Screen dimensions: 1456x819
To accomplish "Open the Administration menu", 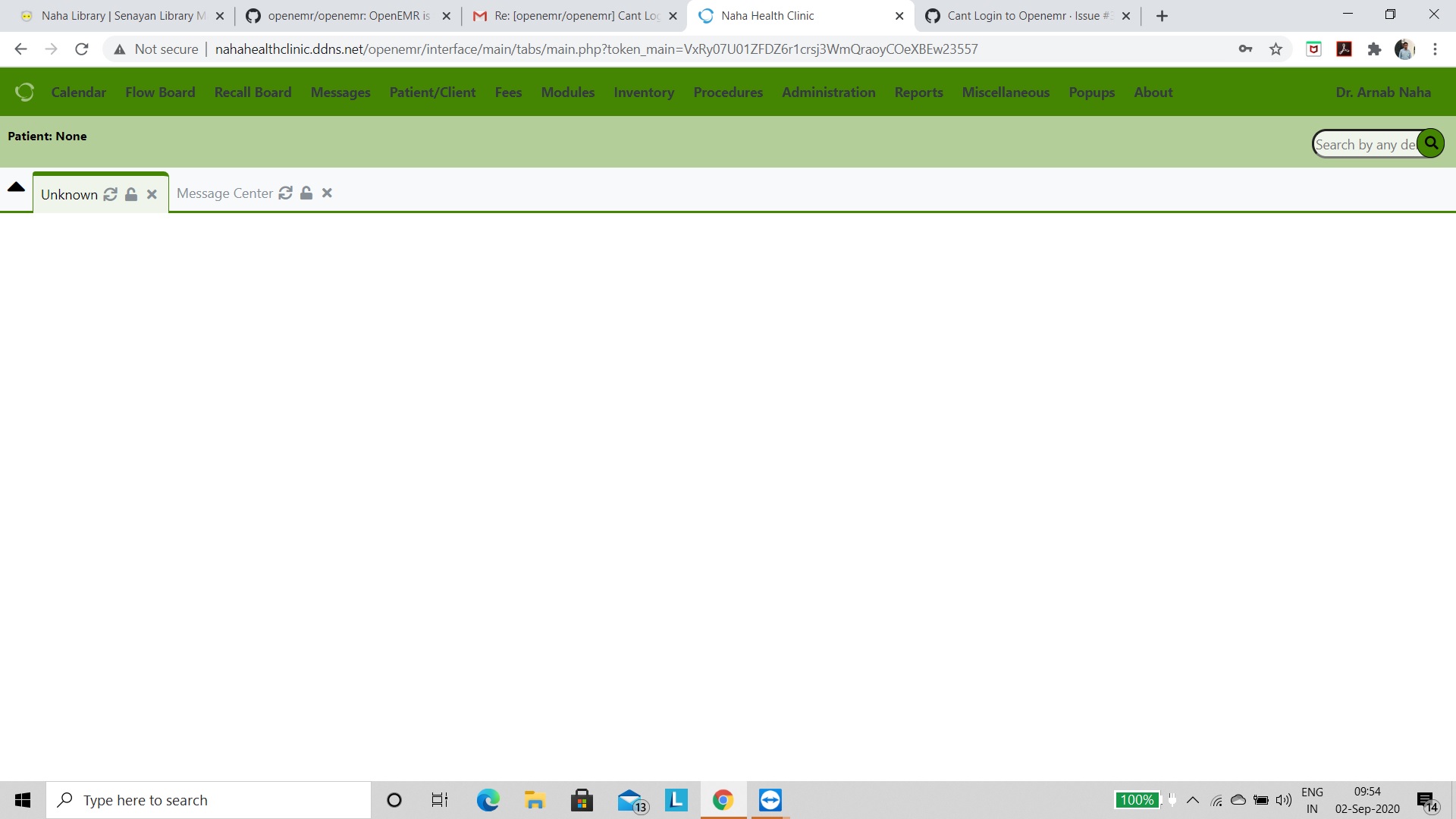I will pyautogui.click(x=828, y=92).
